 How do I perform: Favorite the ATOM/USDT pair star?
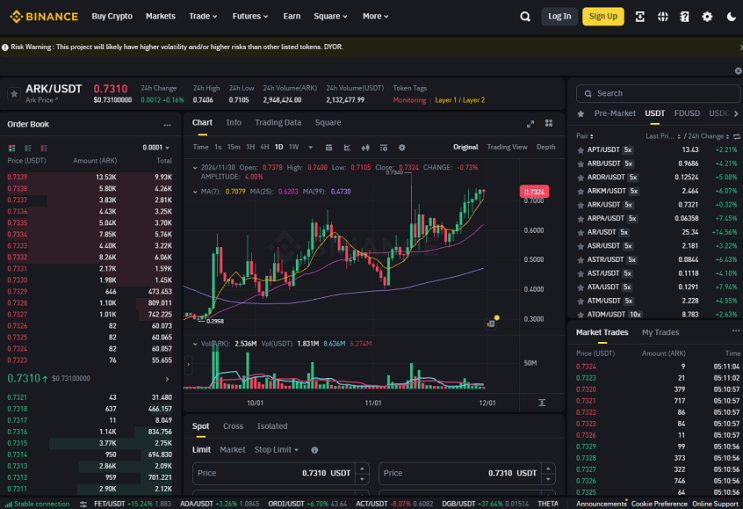pyautogui.click(x=580, y=315)
